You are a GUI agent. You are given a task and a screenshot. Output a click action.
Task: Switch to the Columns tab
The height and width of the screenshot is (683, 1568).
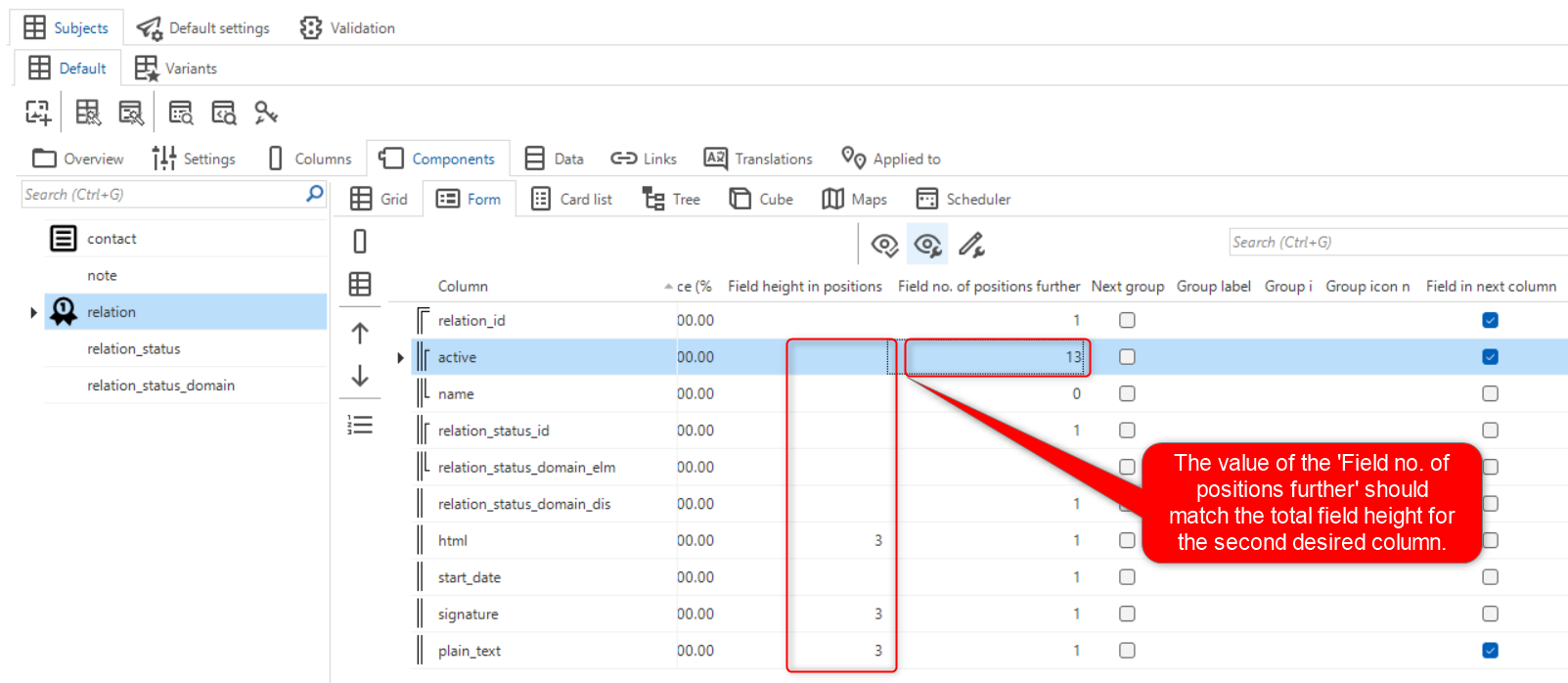coord(309,159)
